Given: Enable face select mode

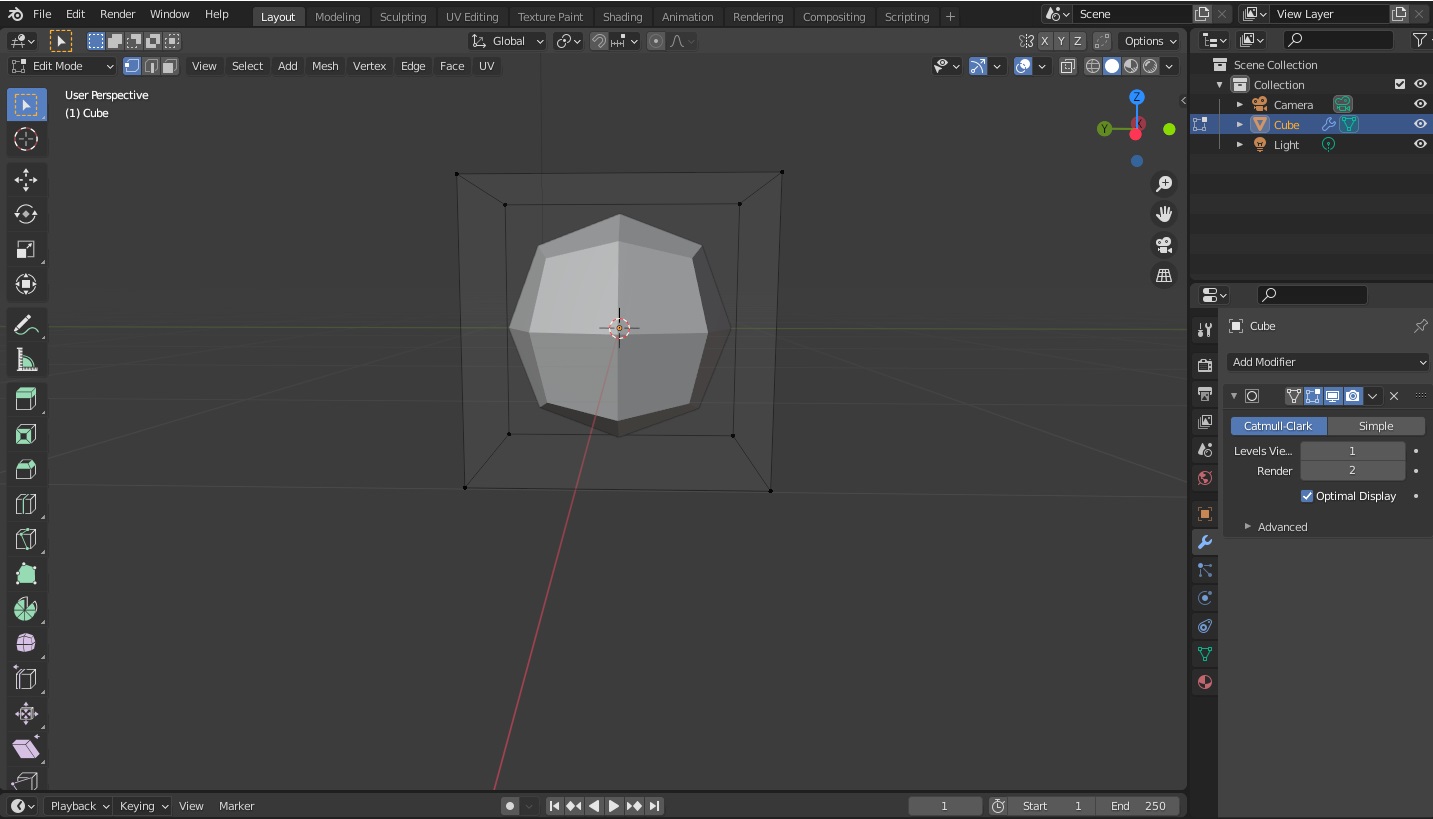Looking at the screenshot, I should [x=170, y=66].
